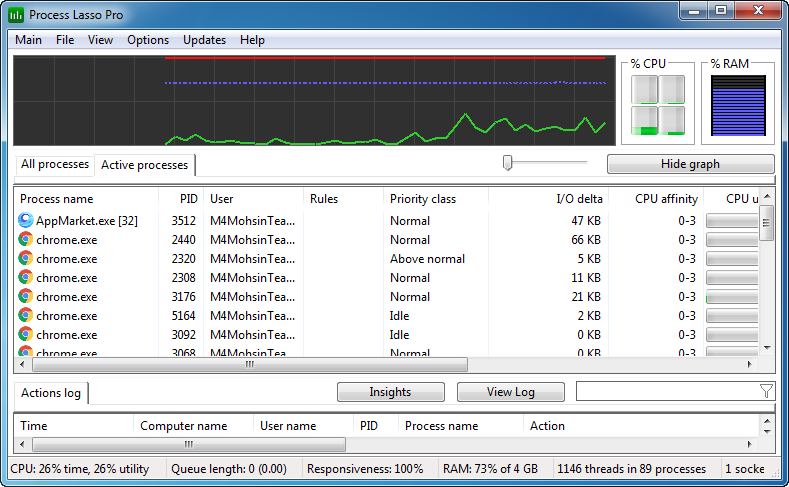Viewport: 789px width, 487px height.
Task: Sort by I/O delta column header
Action: [548, 199]
